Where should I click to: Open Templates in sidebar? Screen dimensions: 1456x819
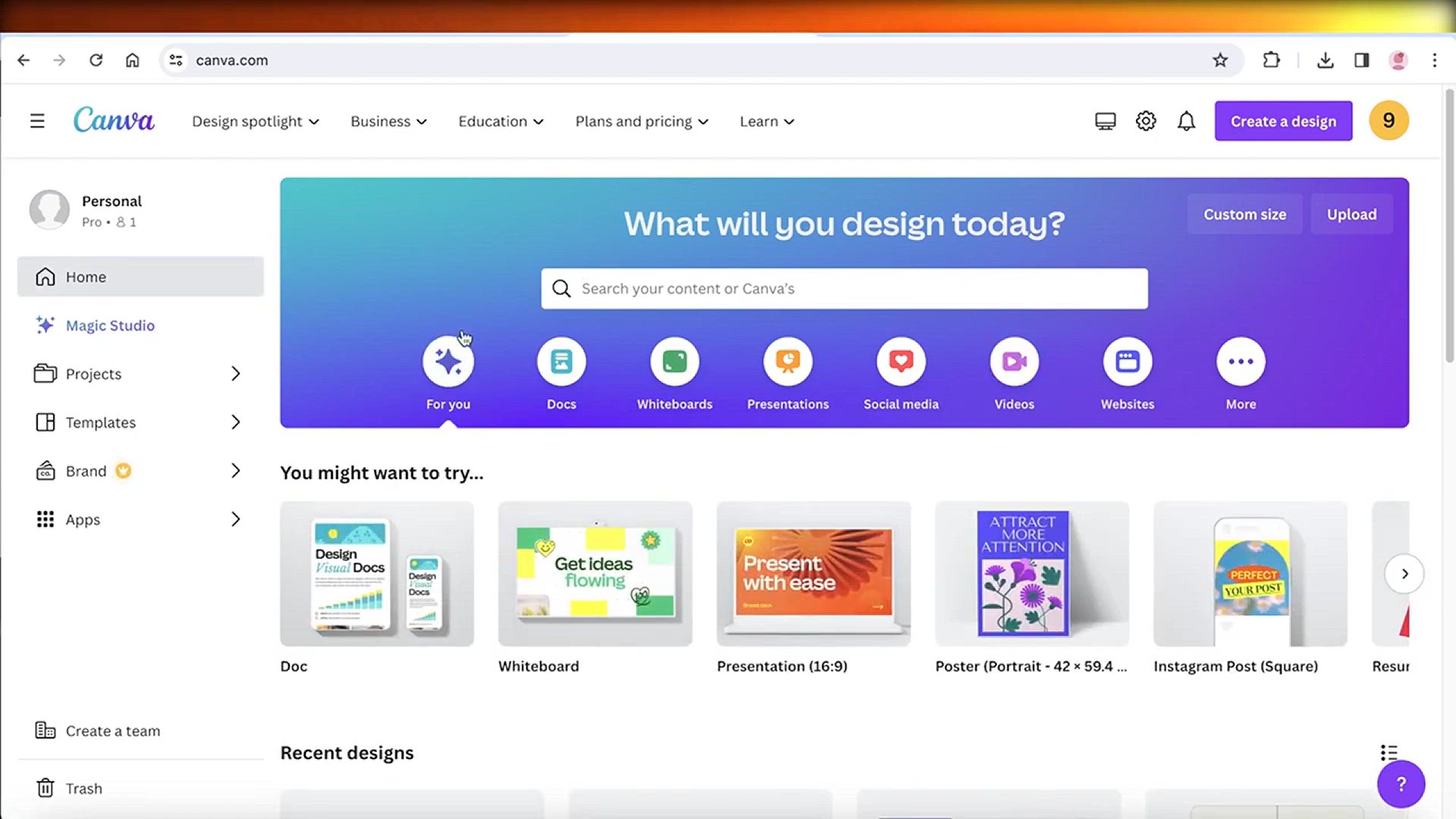[100, 422]
